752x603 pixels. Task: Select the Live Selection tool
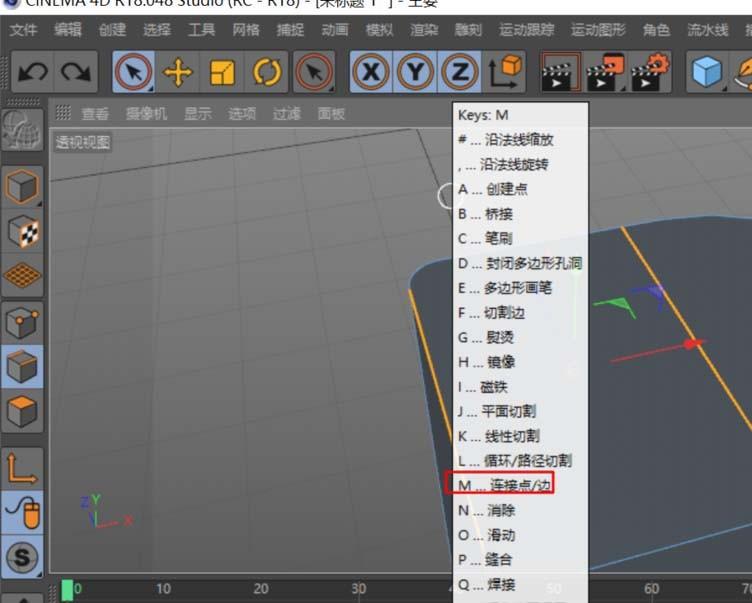tap(133, 72)
